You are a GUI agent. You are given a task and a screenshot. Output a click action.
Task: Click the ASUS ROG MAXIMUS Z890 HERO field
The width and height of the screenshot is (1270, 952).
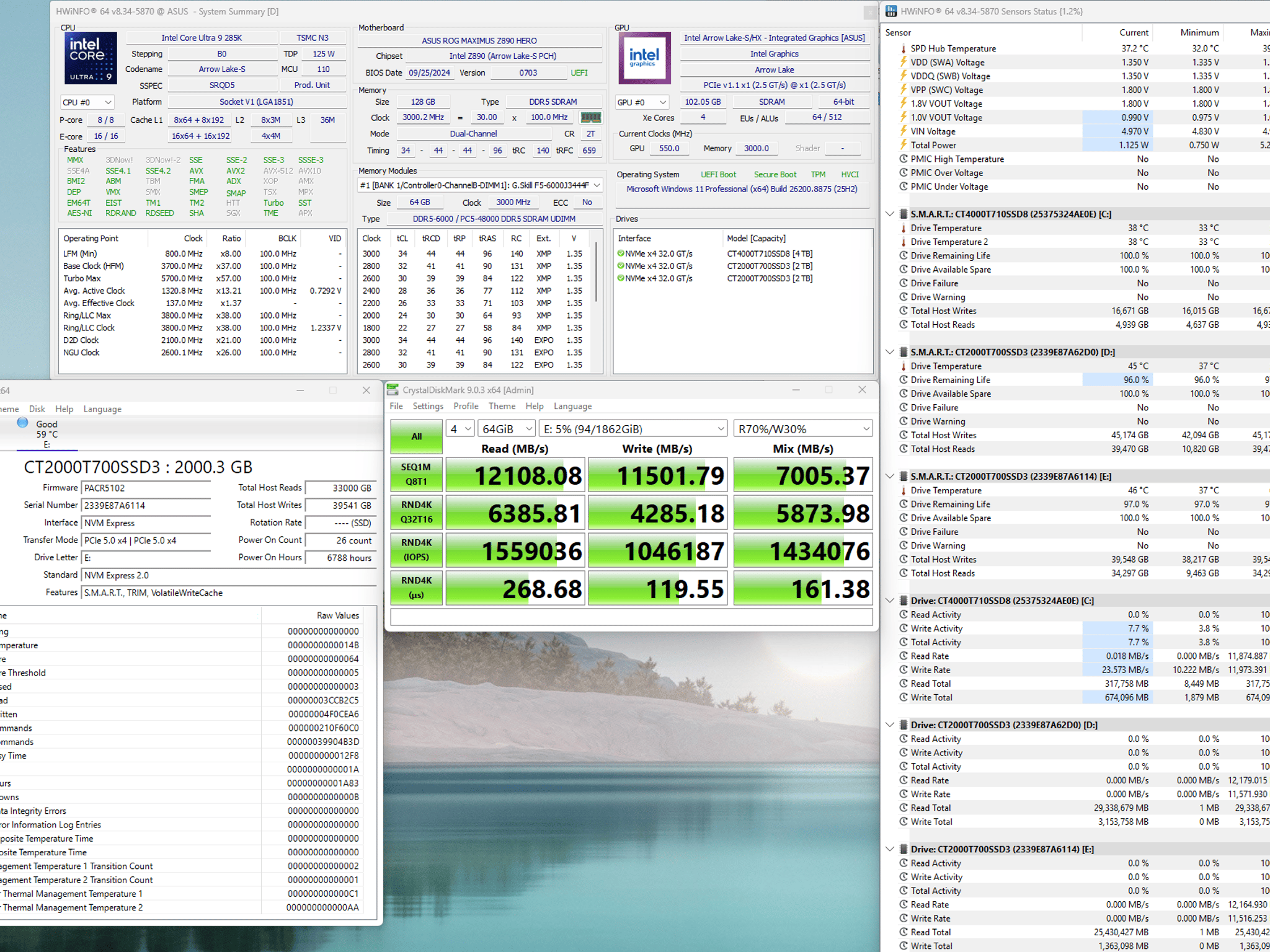(x=479, y=41)
